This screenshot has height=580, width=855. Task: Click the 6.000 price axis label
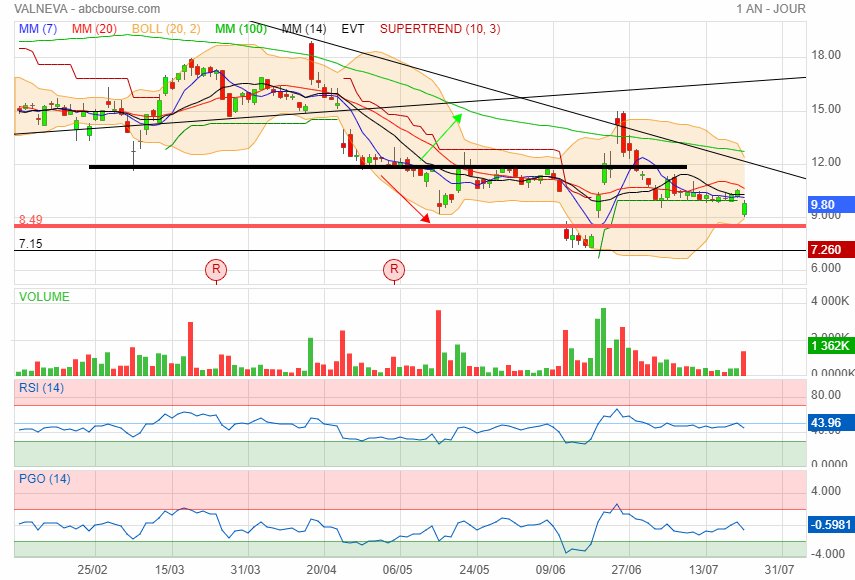[826, 268]
